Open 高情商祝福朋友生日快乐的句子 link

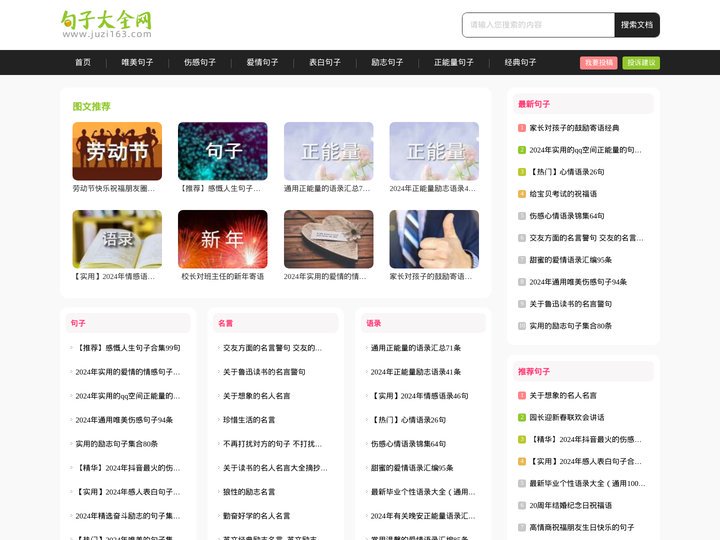(x=582, y=528)
